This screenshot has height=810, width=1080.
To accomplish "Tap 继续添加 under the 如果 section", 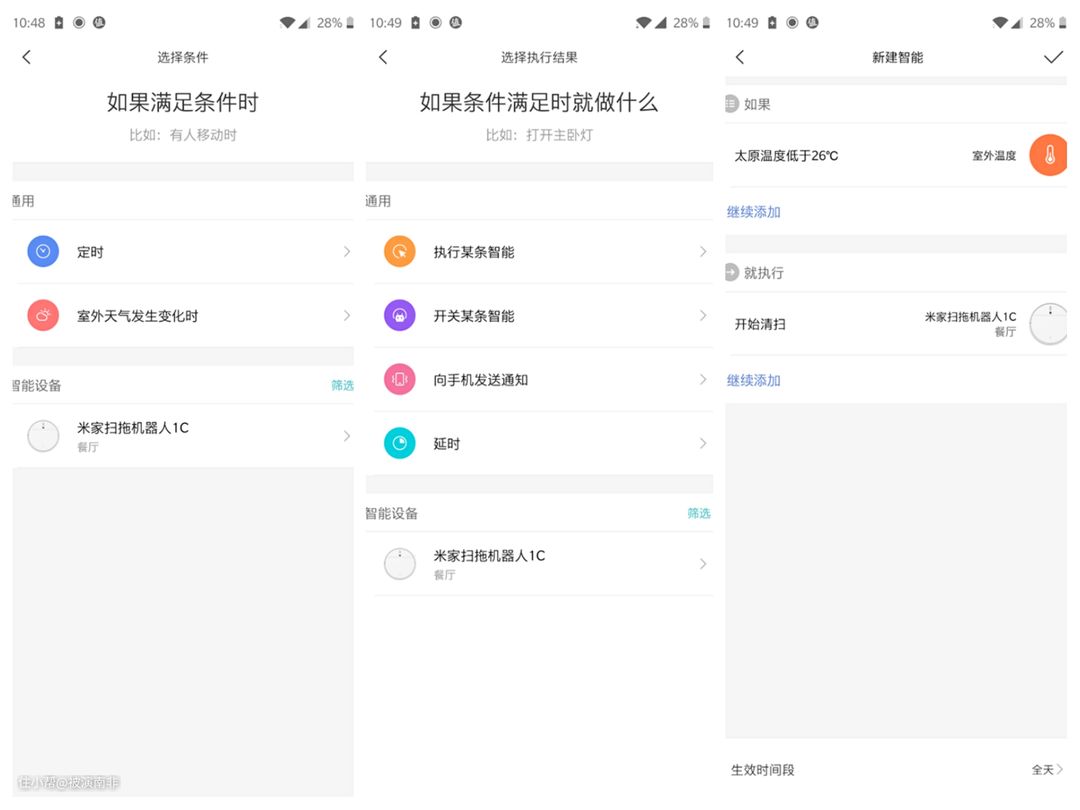I will pos(753,212).
